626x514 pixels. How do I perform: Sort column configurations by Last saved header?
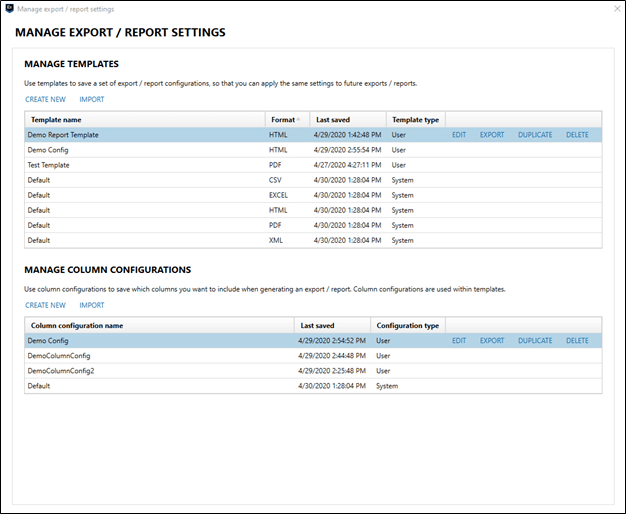click(332, 325)
